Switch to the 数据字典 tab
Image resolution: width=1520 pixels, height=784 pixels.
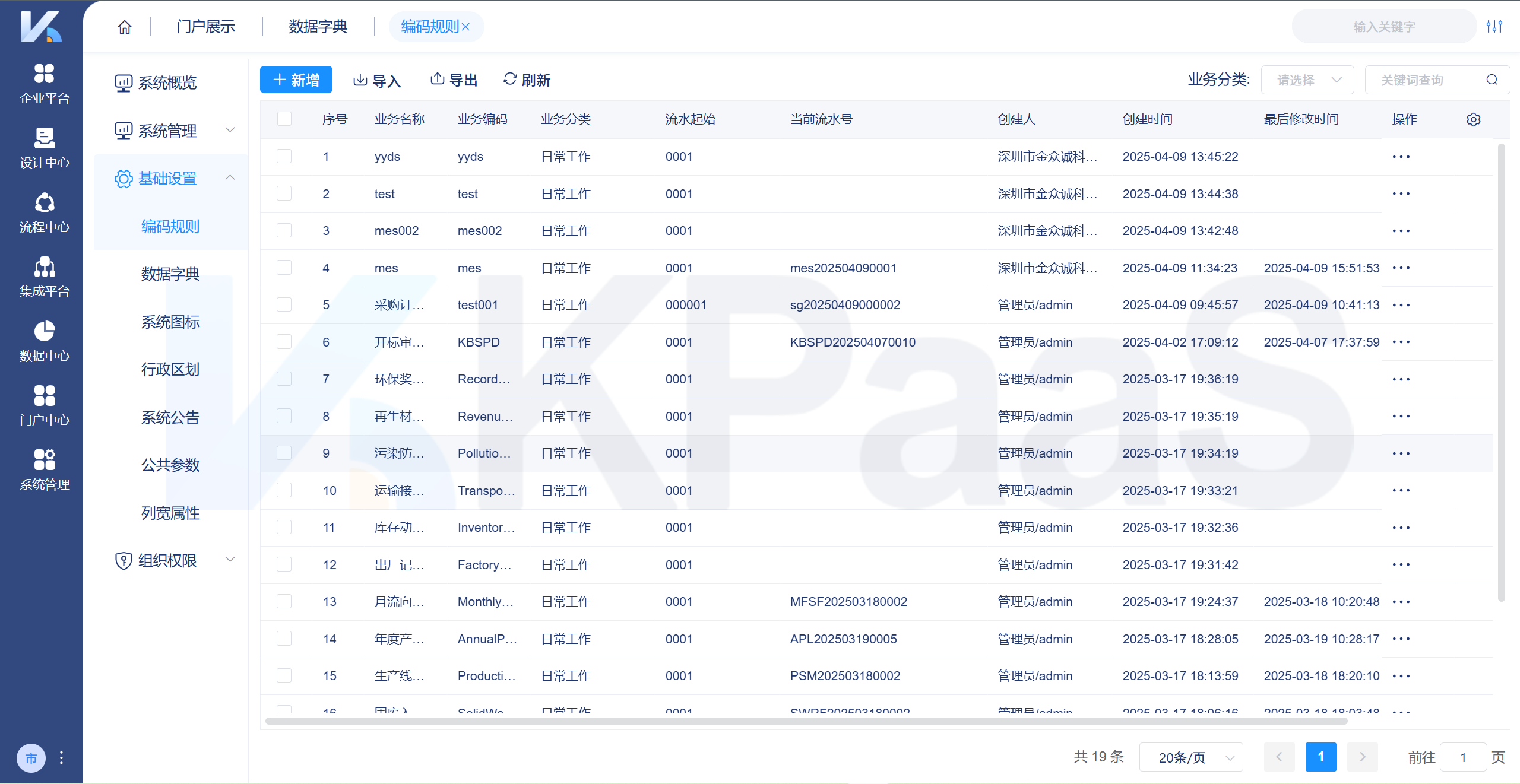pos(318,27)
